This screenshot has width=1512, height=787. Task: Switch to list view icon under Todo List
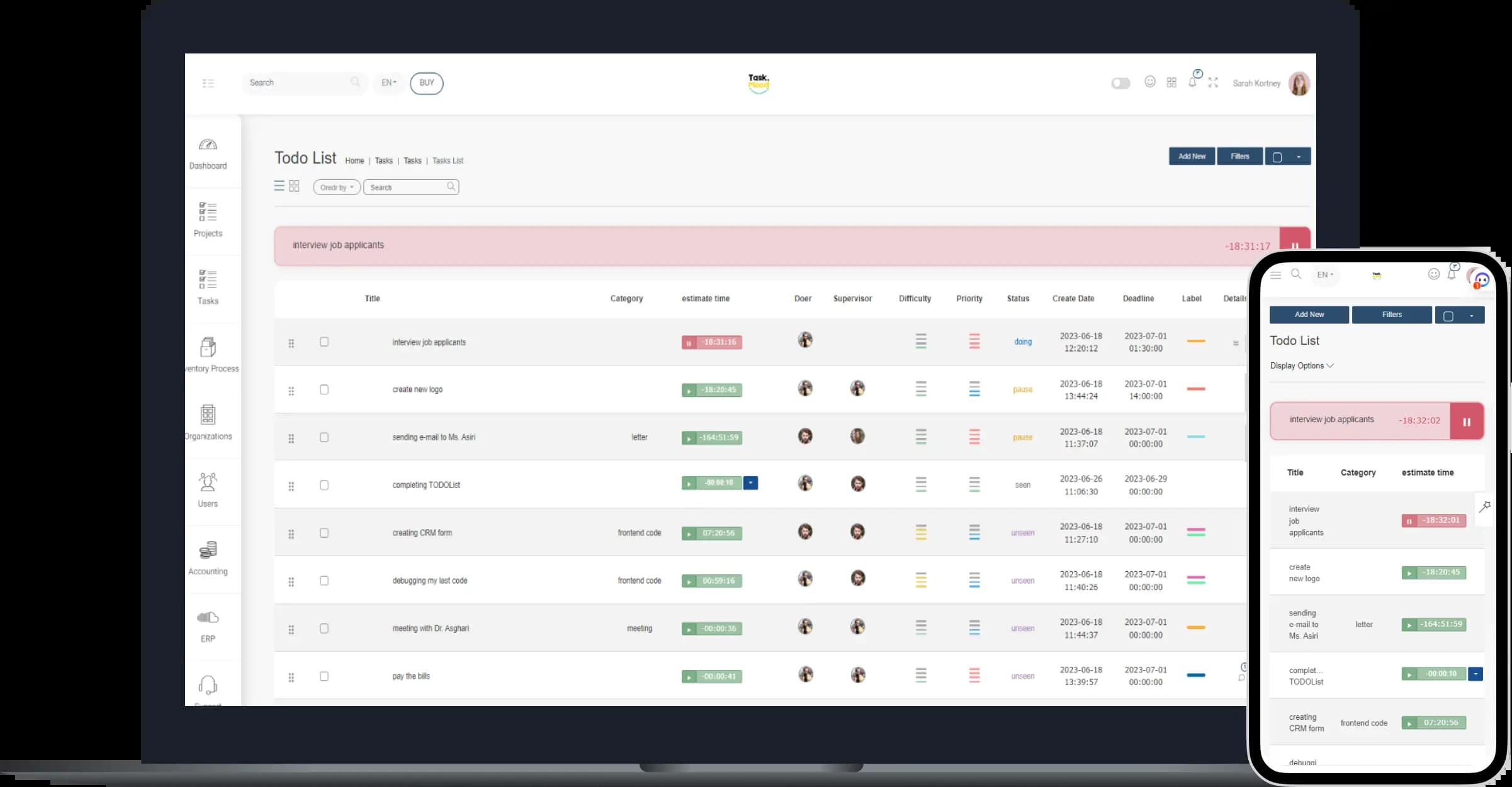tap(279, 186)
